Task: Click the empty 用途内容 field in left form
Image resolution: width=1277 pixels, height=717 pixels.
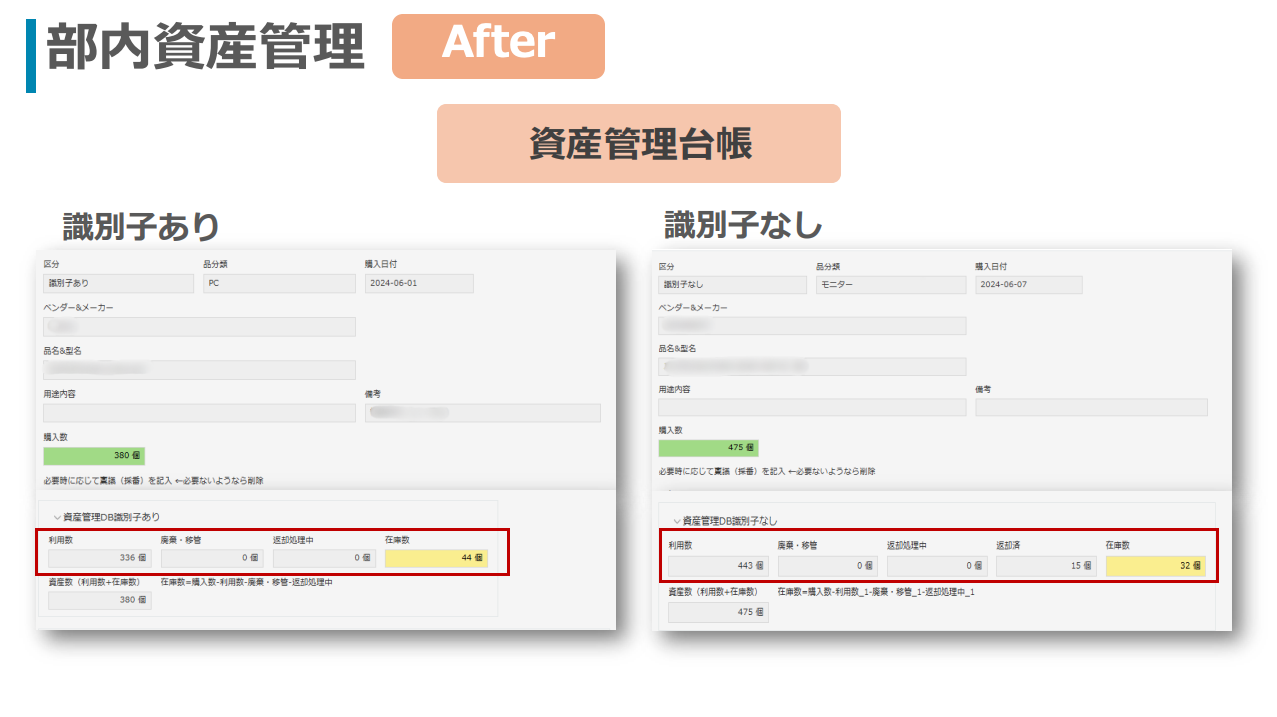Action: (x=199, y=413)
